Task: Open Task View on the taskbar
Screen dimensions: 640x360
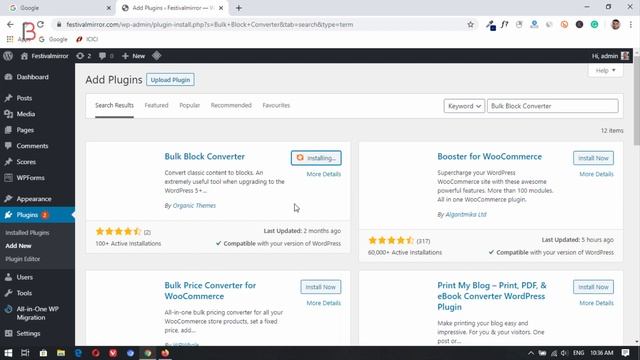Action: pyautogui.click(x=25, y=353)
